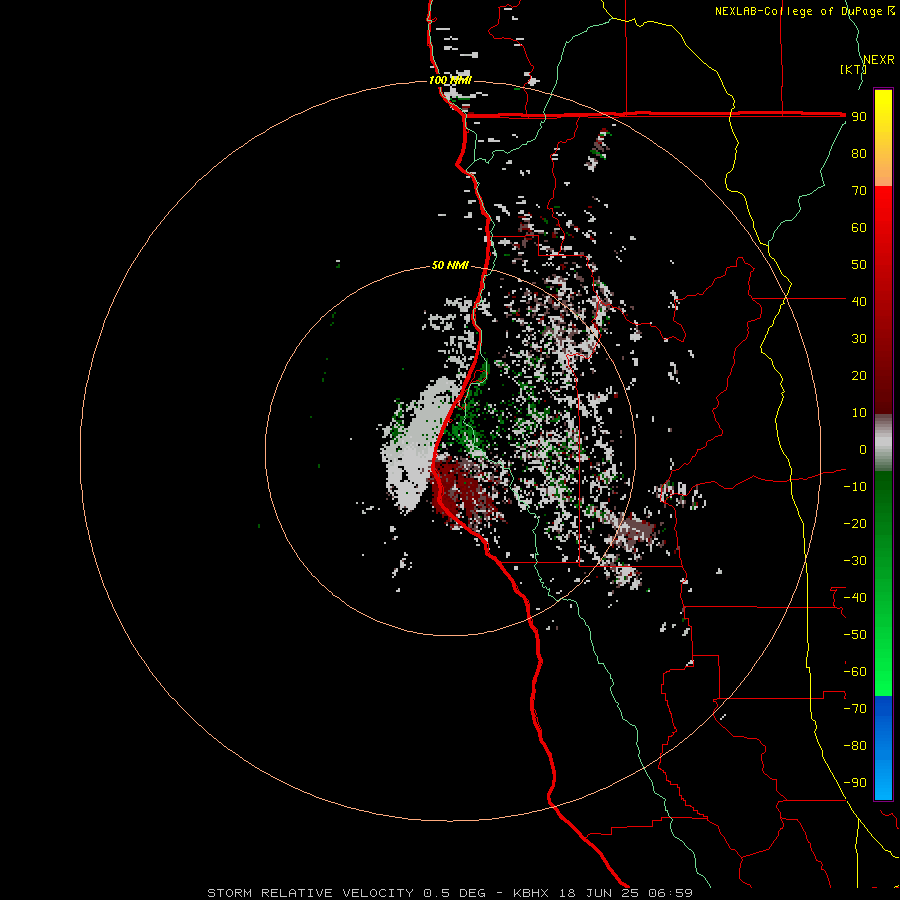Click the 80 value on velocity scale
The image size is (900, 900).
point(859,154)
